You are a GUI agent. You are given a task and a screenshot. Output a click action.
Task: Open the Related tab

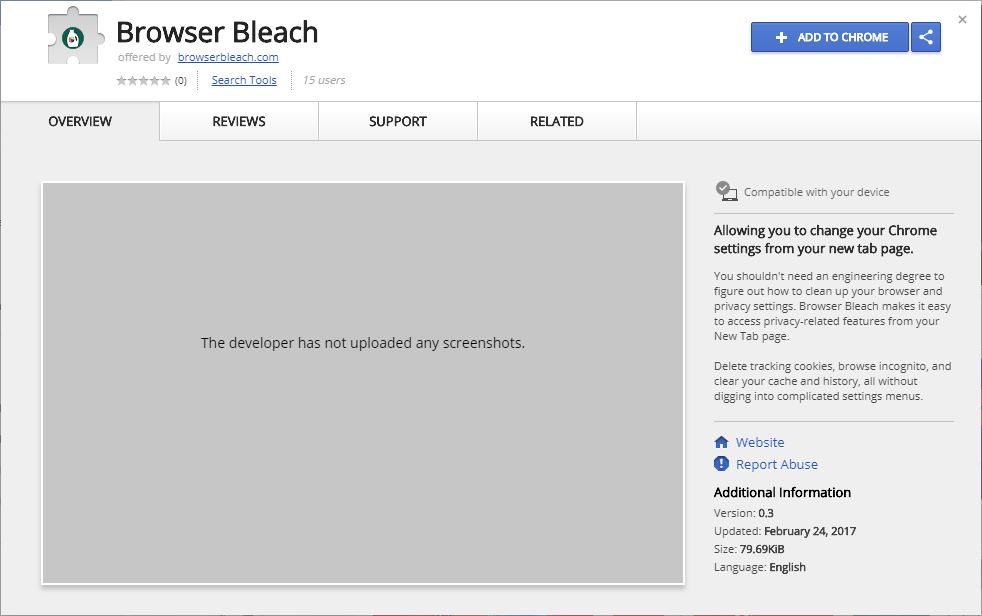pyautogui.click(x=557, y=121)
